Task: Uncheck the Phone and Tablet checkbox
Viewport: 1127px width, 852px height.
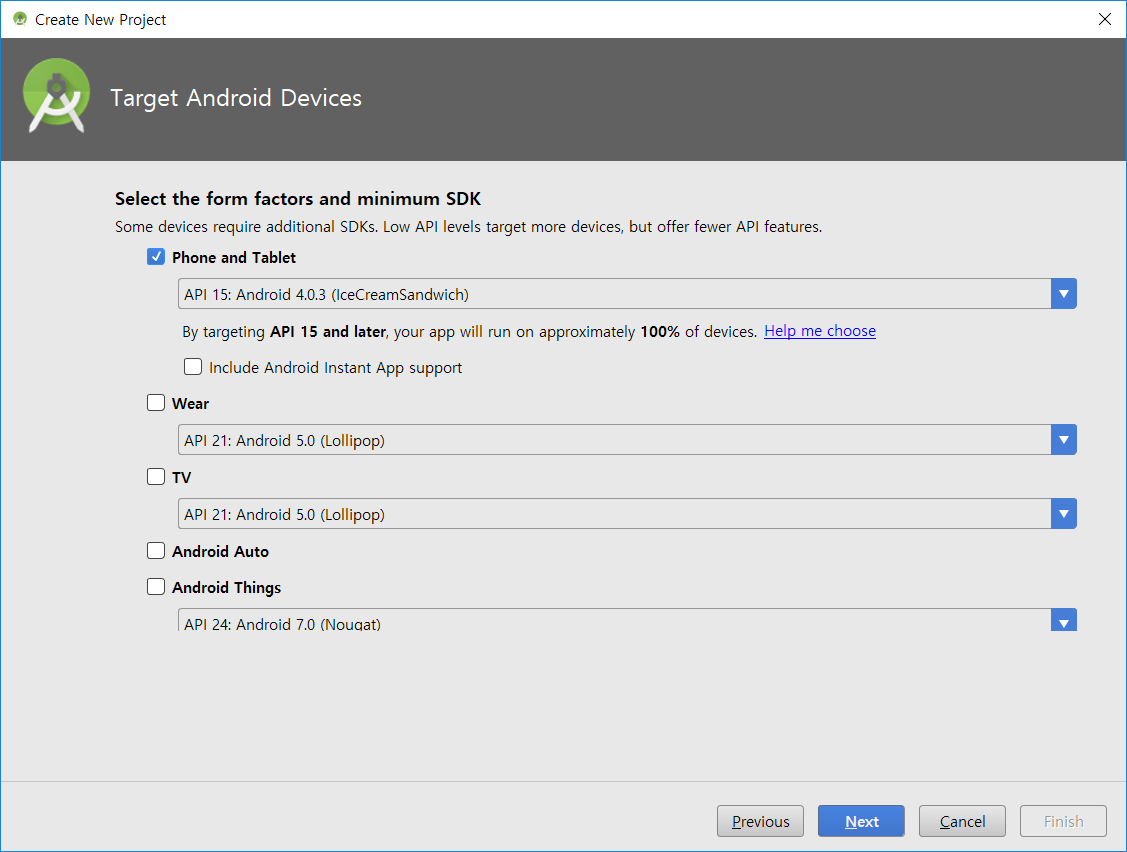Action: click(156, 257)
